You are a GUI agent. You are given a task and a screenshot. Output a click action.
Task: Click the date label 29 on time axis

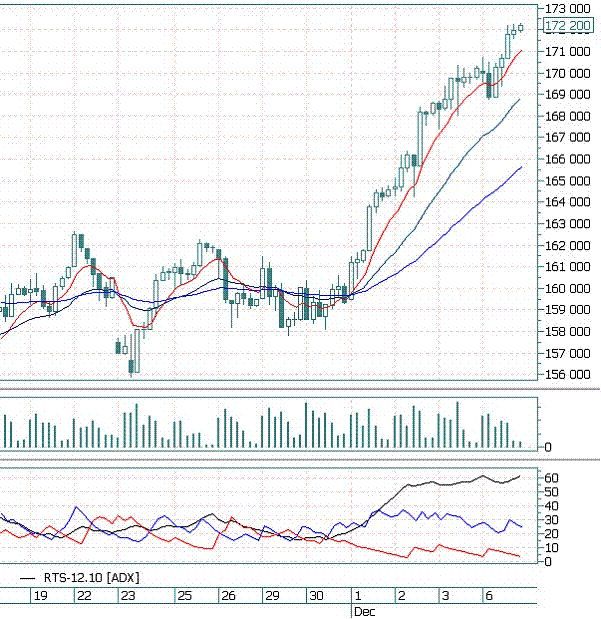272,596
